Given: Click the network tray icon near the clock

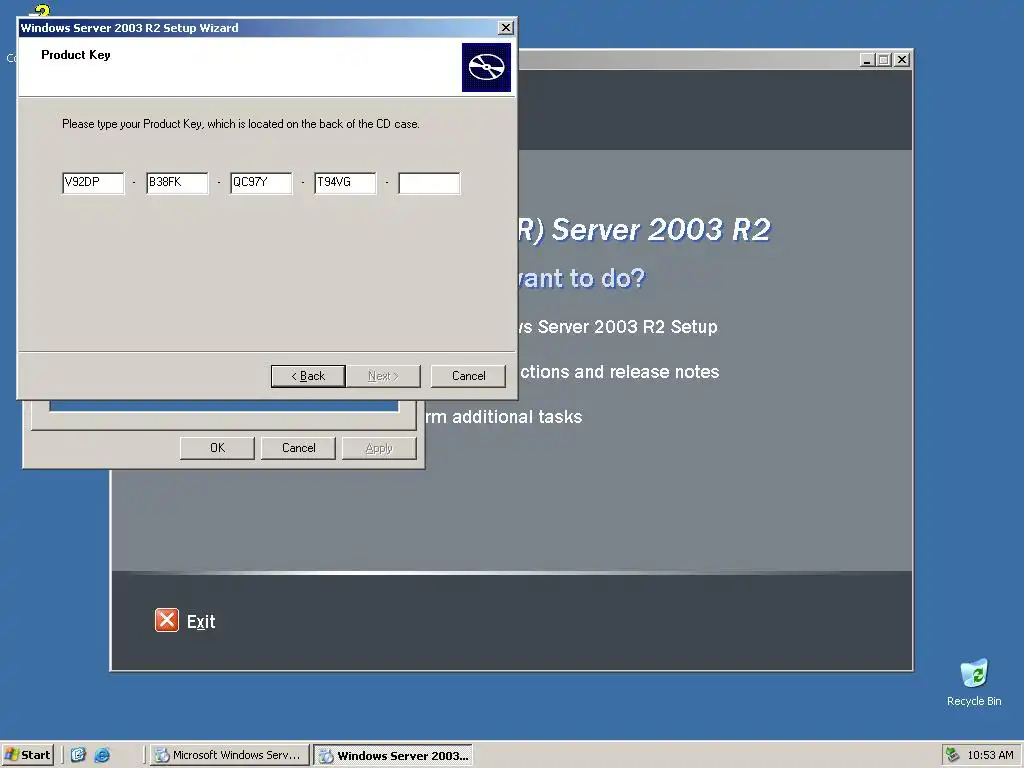Looking at the screenshot, I should [953, 755].
